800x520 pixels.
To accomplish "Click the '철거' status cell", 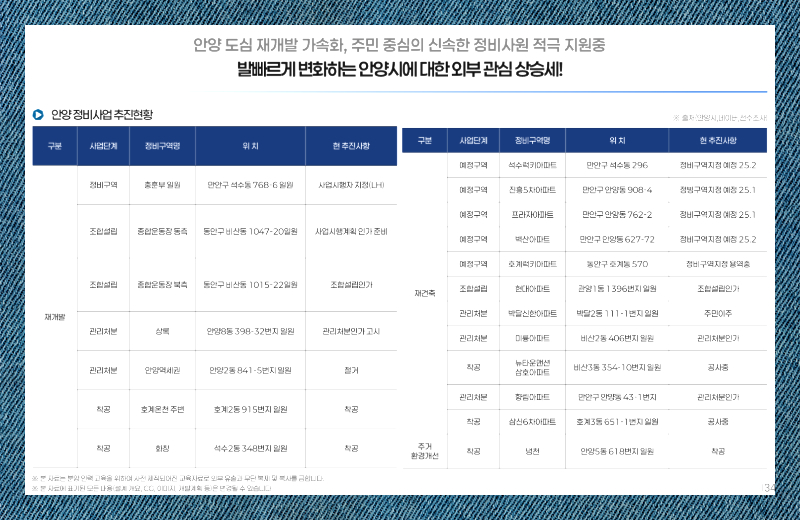I will click(x=351, y=370).
